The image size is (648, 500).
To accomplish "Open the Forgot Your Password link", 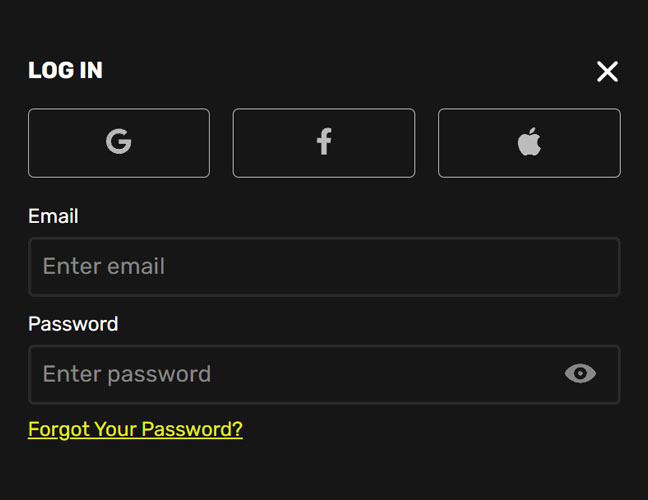I will pos(135,429).
